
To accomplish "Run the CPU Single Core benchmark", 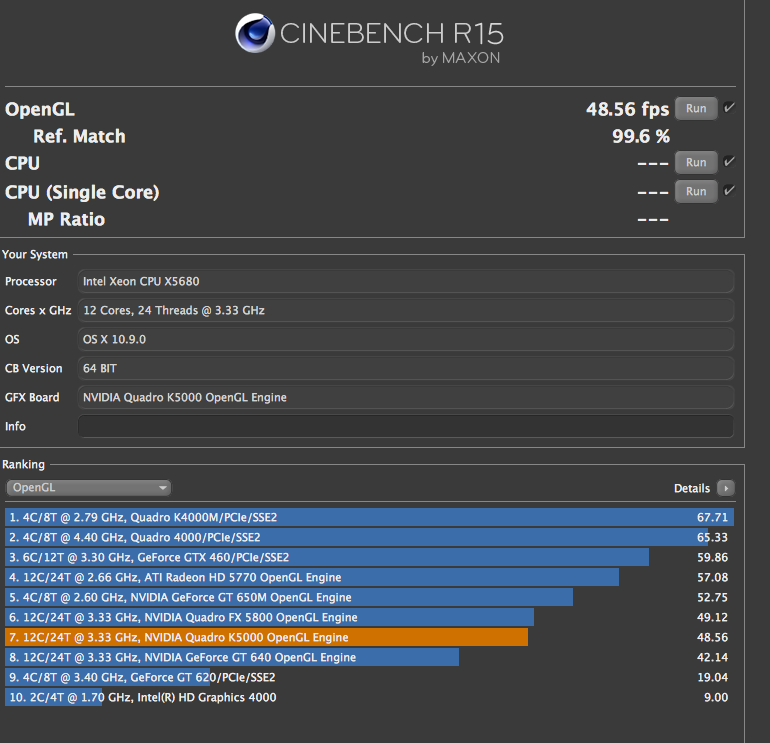I will (696, 192).
